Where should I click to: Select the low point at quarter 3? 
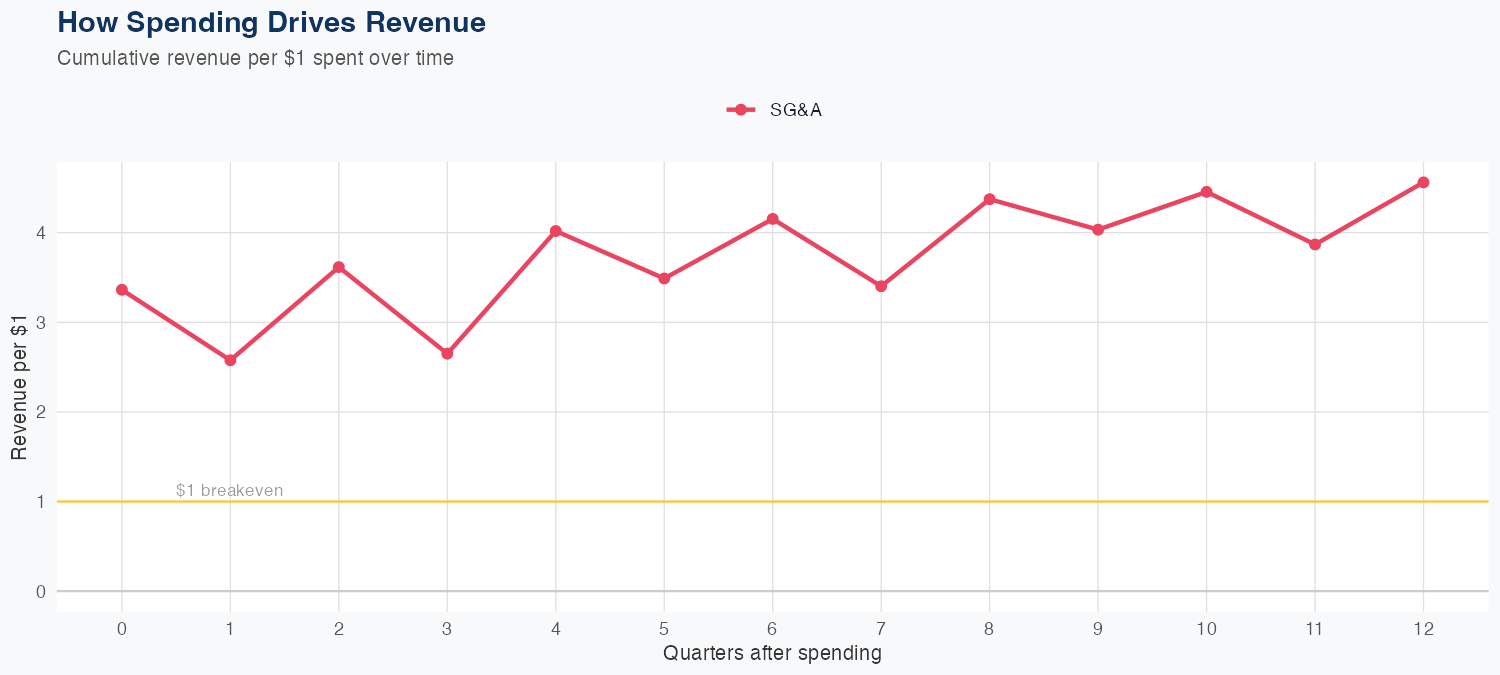coord(447,354)
